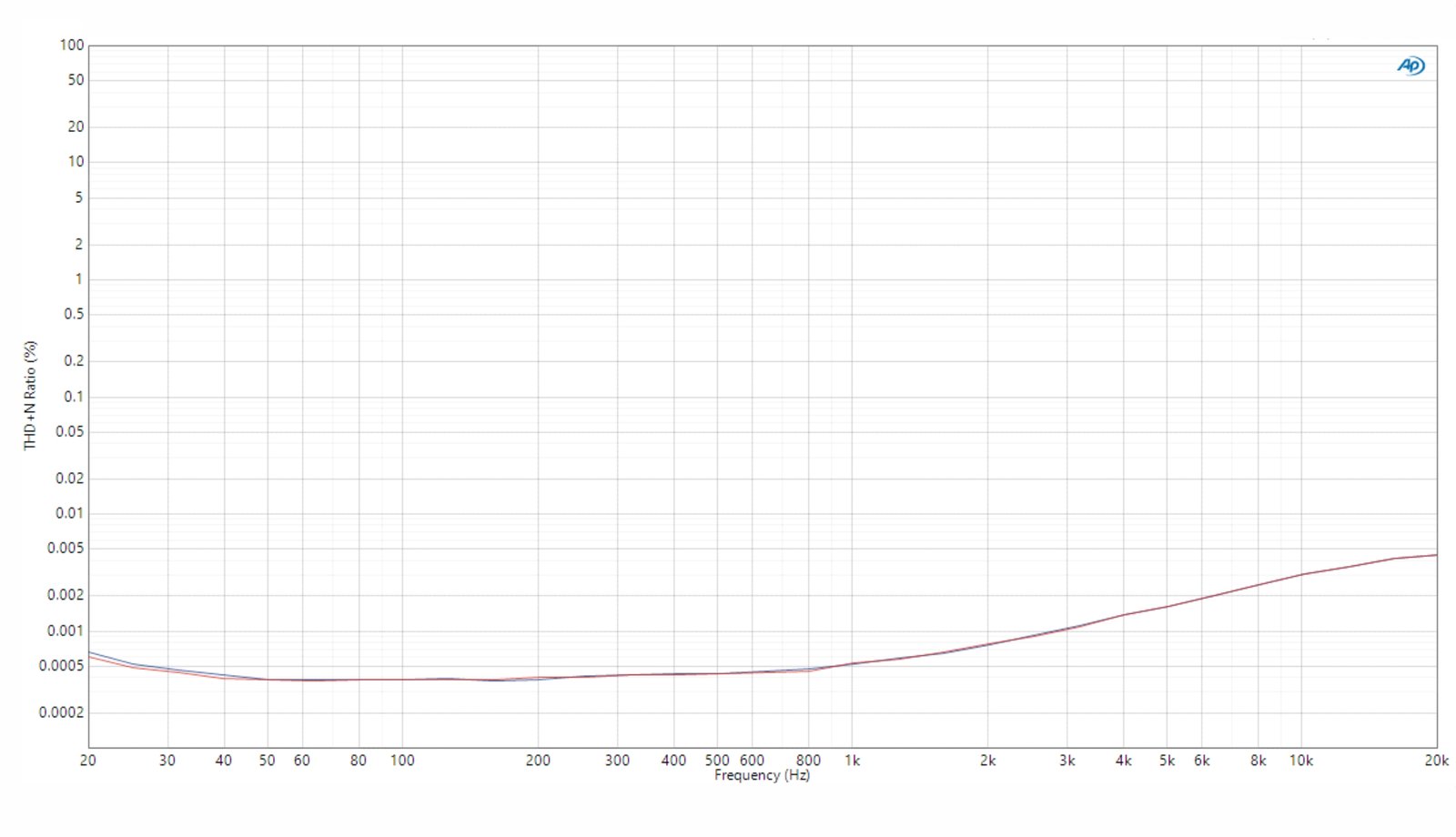
Task: Click the 0.0002 label on the Y axis
Action: [61, 712]
